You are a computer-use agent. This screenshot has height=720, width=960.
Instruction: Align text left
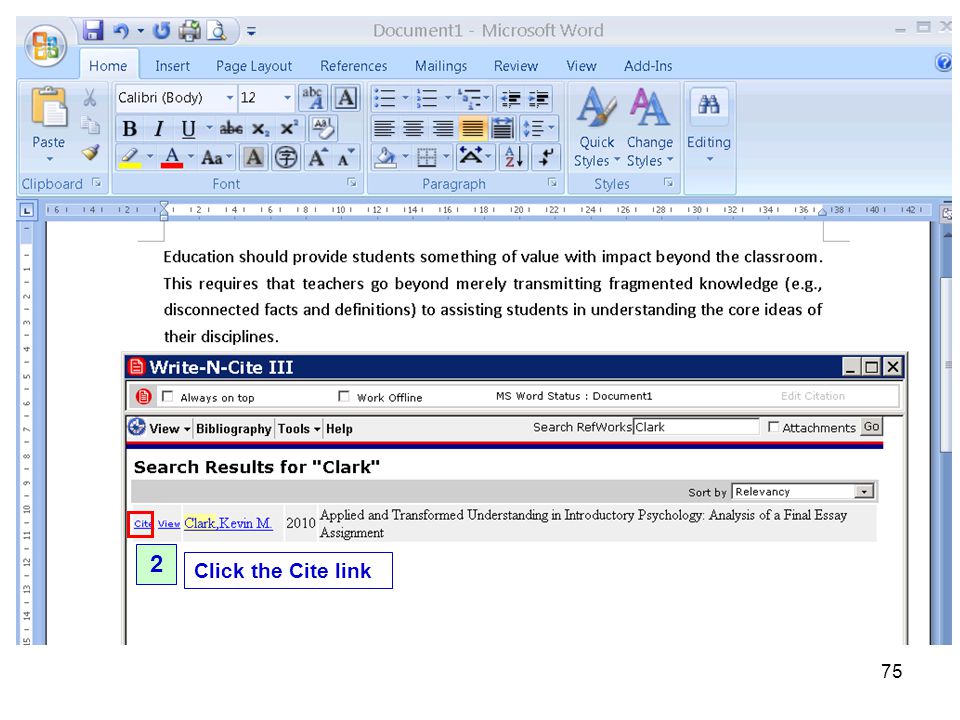[384, 129]
